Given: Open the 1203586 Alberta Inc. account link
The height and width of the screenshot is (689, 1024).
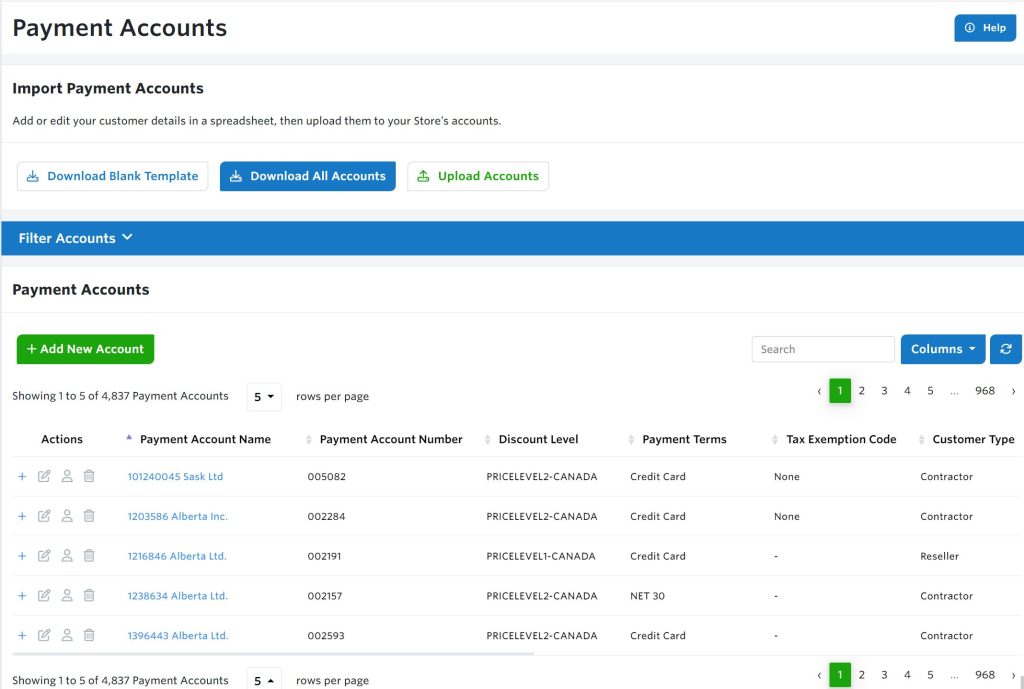Looking at the screenshot, I should coord(178,516).
